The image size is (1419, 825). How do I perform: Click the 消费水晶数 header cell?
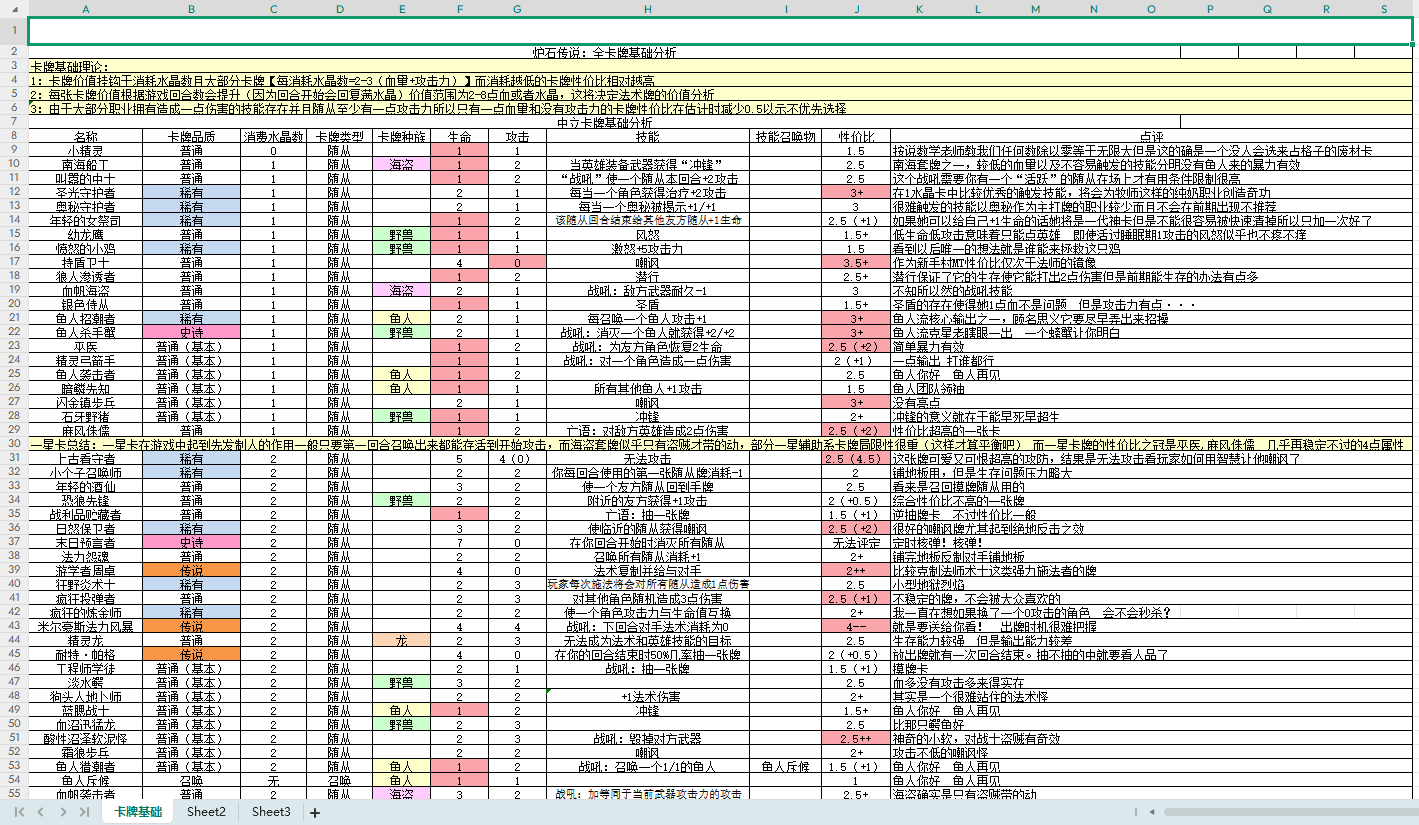point(274,137)
